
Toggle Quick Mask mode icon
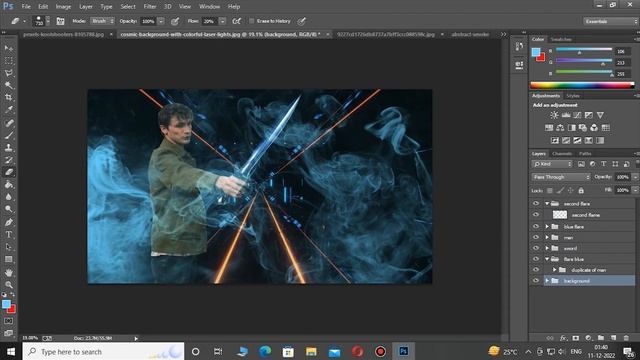click(x=9, y=321)
